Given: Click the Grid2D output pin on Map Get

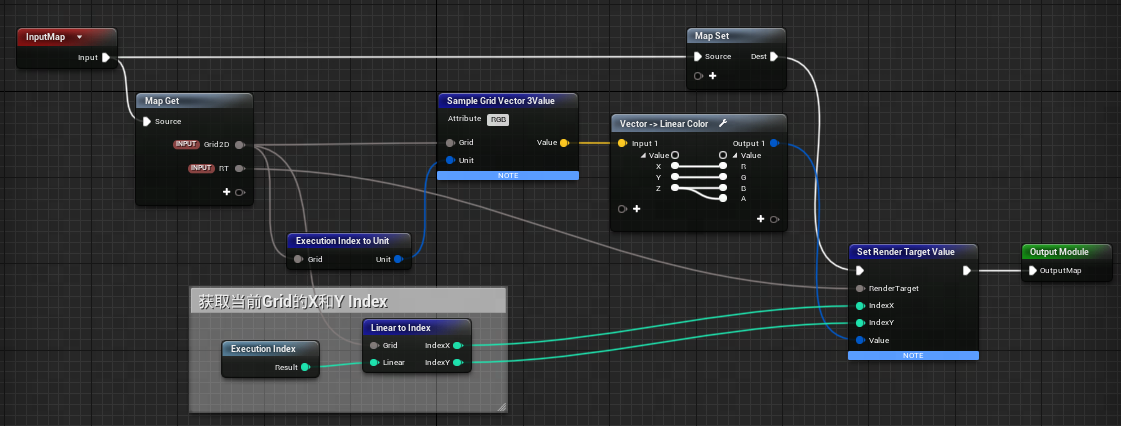Looking at the screenshot, I should click(239, 144).
